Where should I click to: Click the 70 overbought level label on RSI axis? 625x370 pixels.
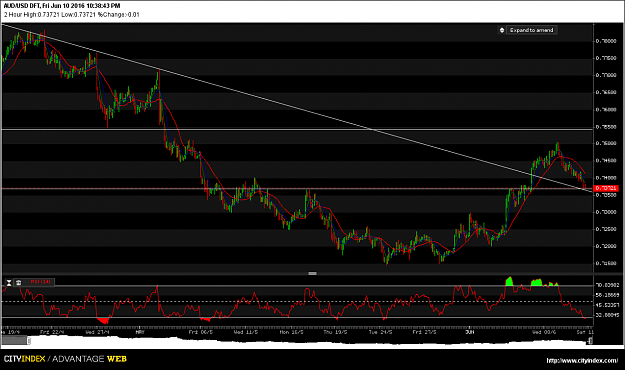point(607,285)
